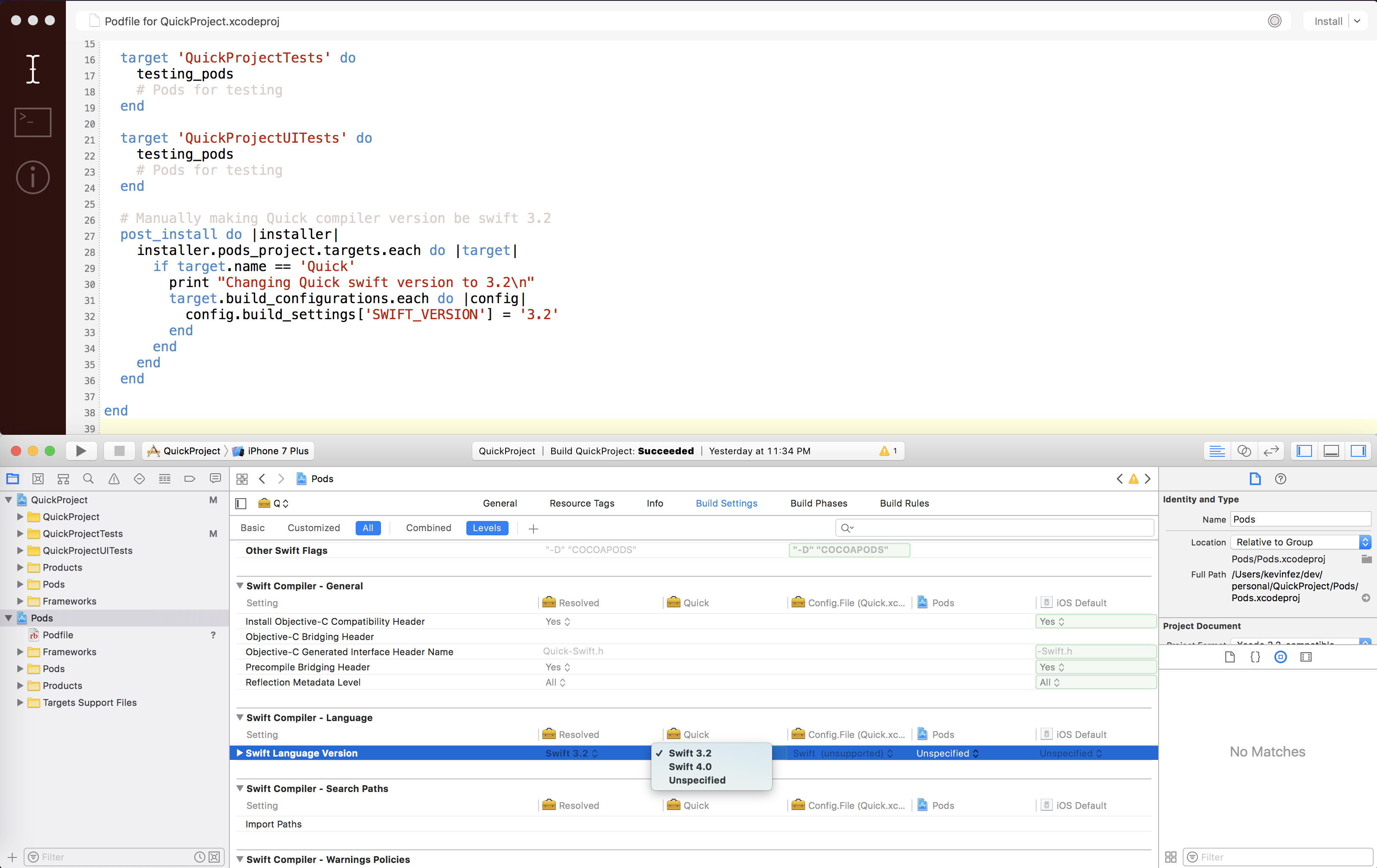Show the File inspector icon
Screen dimensions: 1377x868
(x=1255, y=479)
